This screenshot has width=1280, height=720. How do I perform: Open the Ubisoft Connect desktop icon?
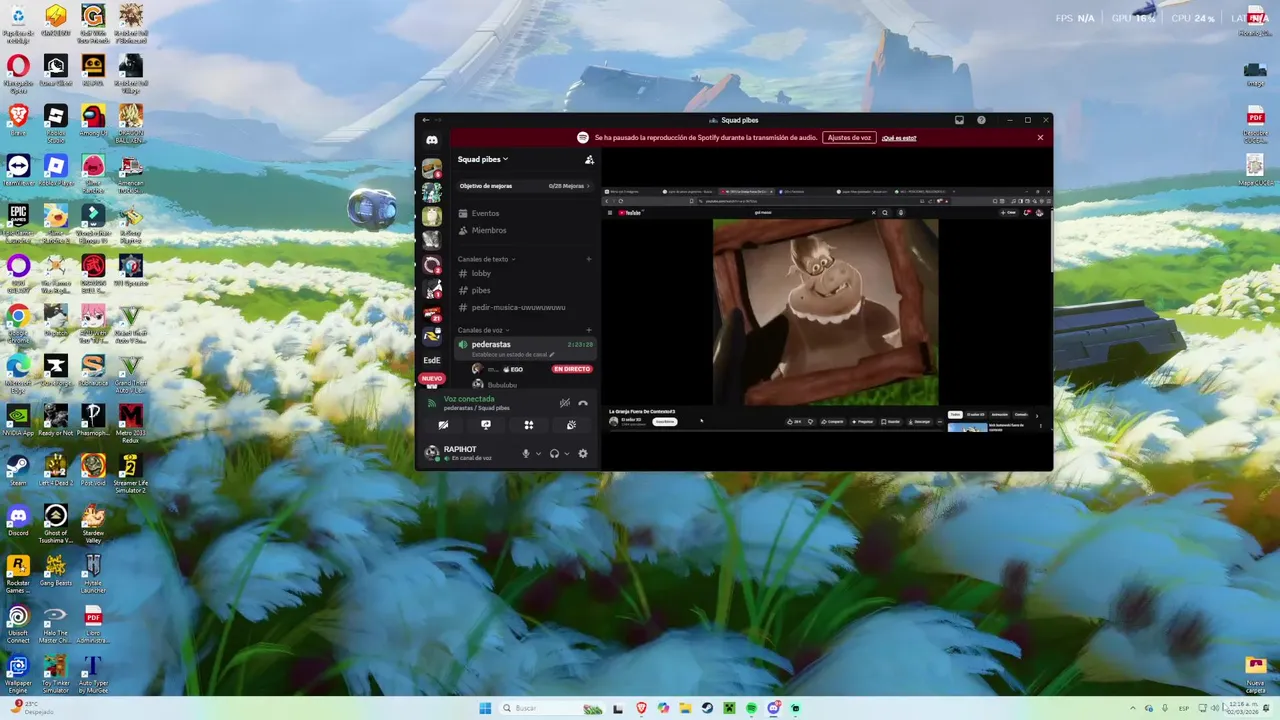click(17, 622)
